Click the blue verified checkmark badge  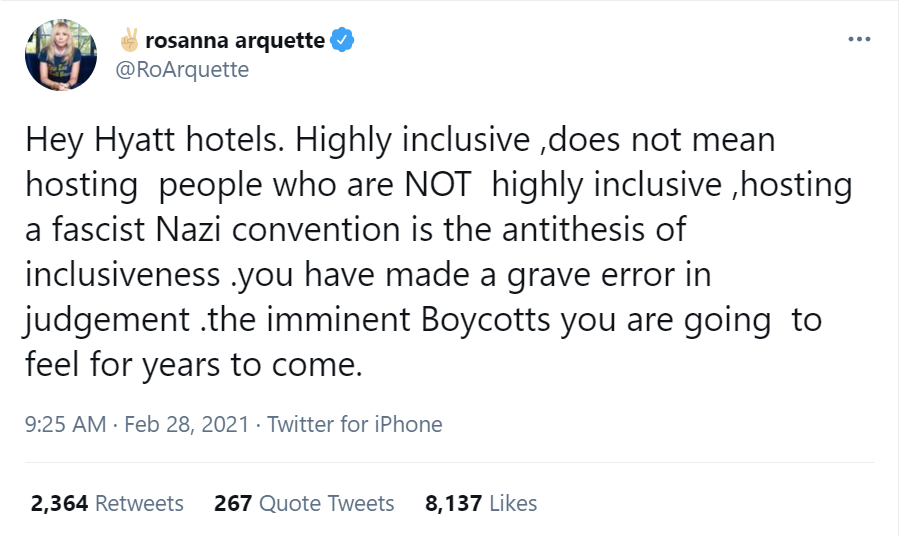(343, 41)
